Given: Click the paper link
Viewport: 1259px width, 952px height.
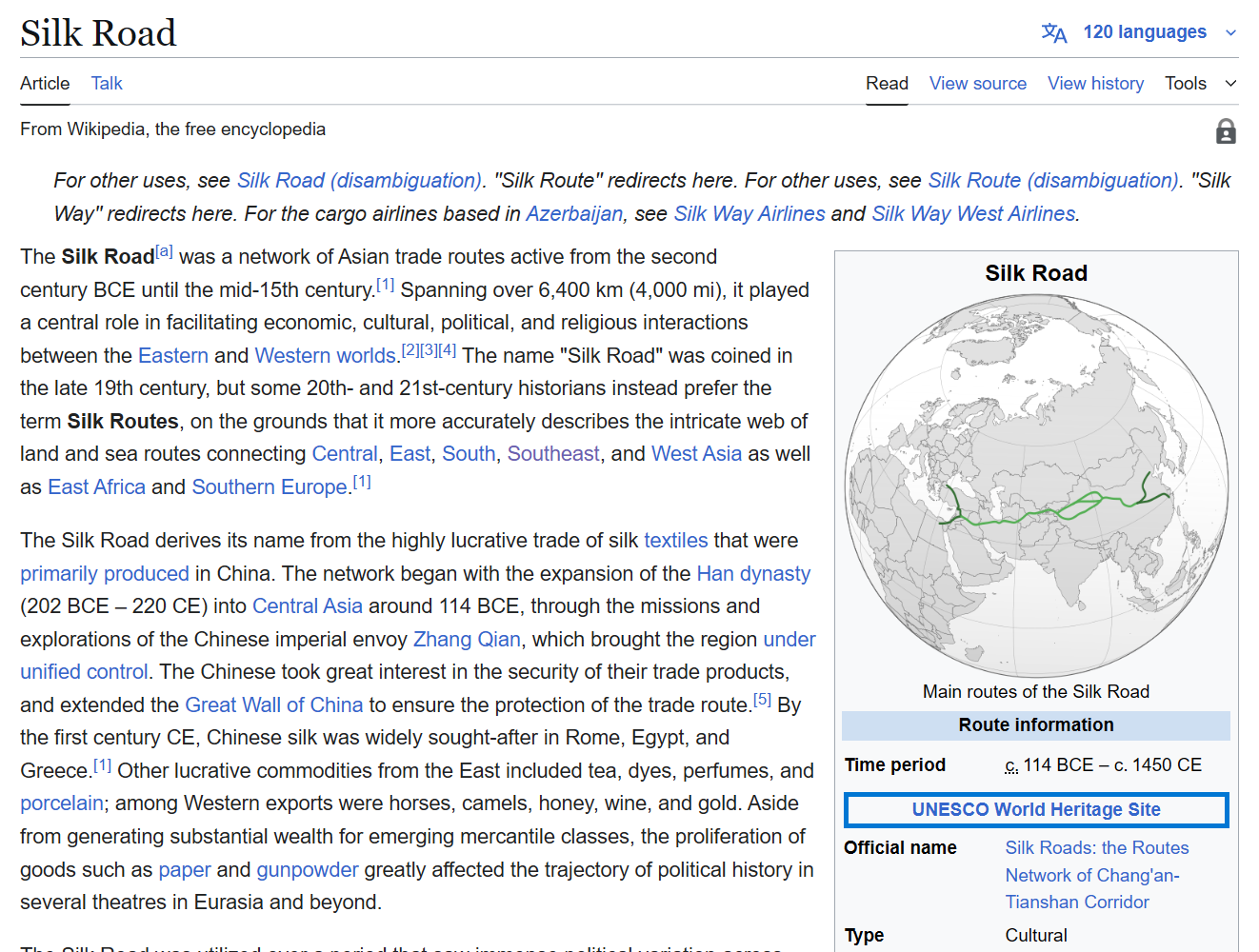Looking at the screenshot, I should pos(185,870).
